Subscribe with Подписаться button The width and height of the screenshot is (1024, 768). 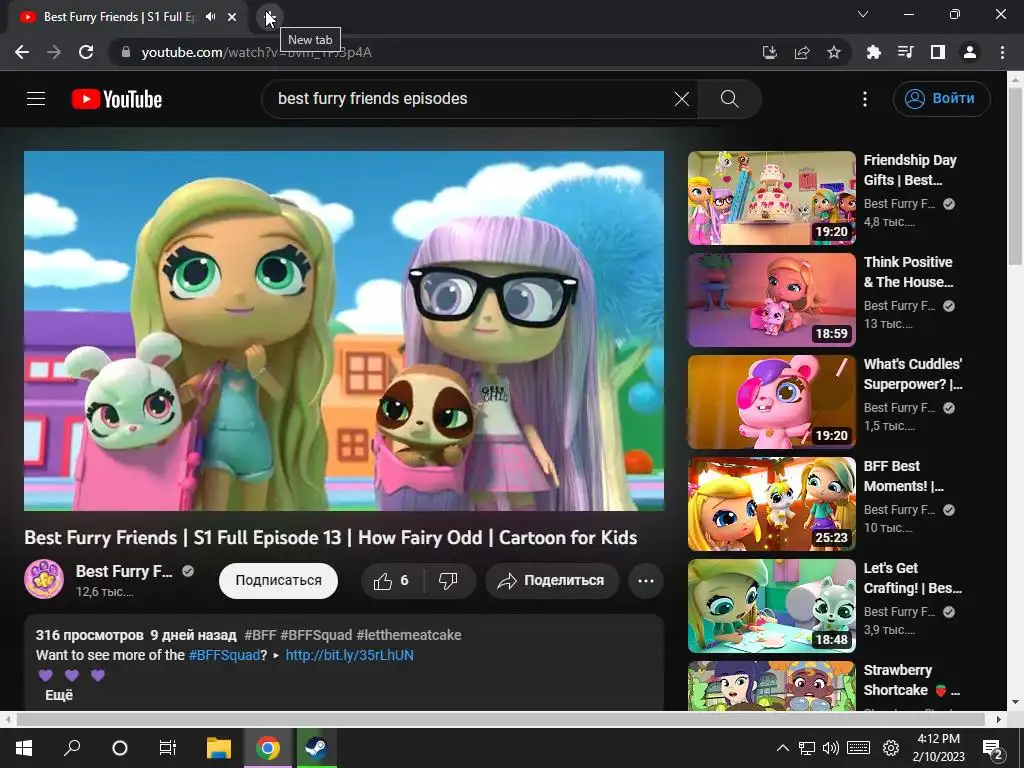(x=278, y=581)
